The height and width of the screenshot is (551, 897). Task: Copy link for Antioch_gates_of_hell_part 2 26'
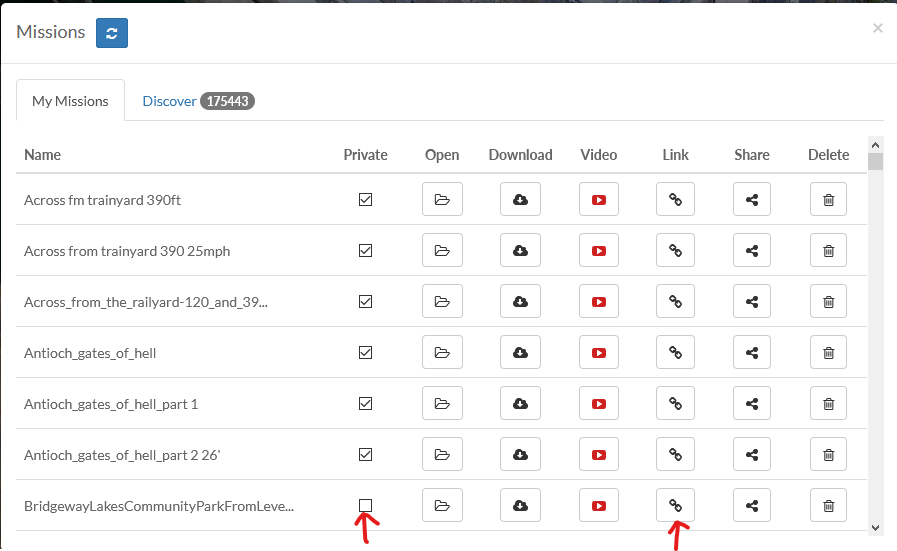pyautogui.click(x=675, y=454)
